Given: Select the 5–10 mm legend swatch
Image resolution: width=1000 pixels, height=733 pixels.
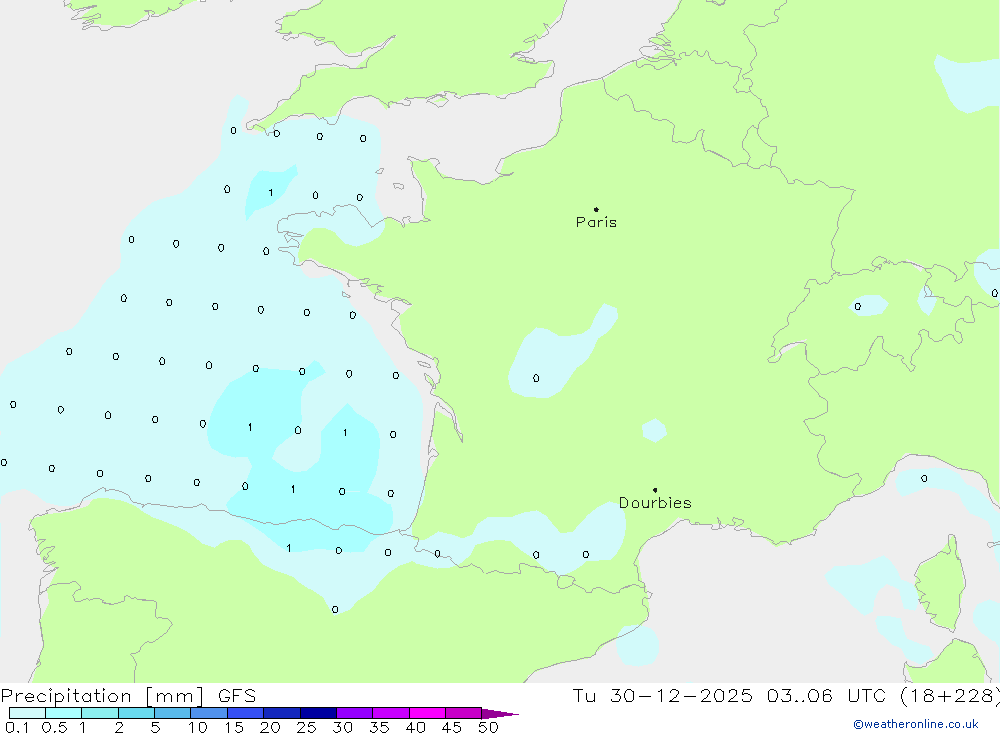Looking at the screenshot, I should pos(173,713).
